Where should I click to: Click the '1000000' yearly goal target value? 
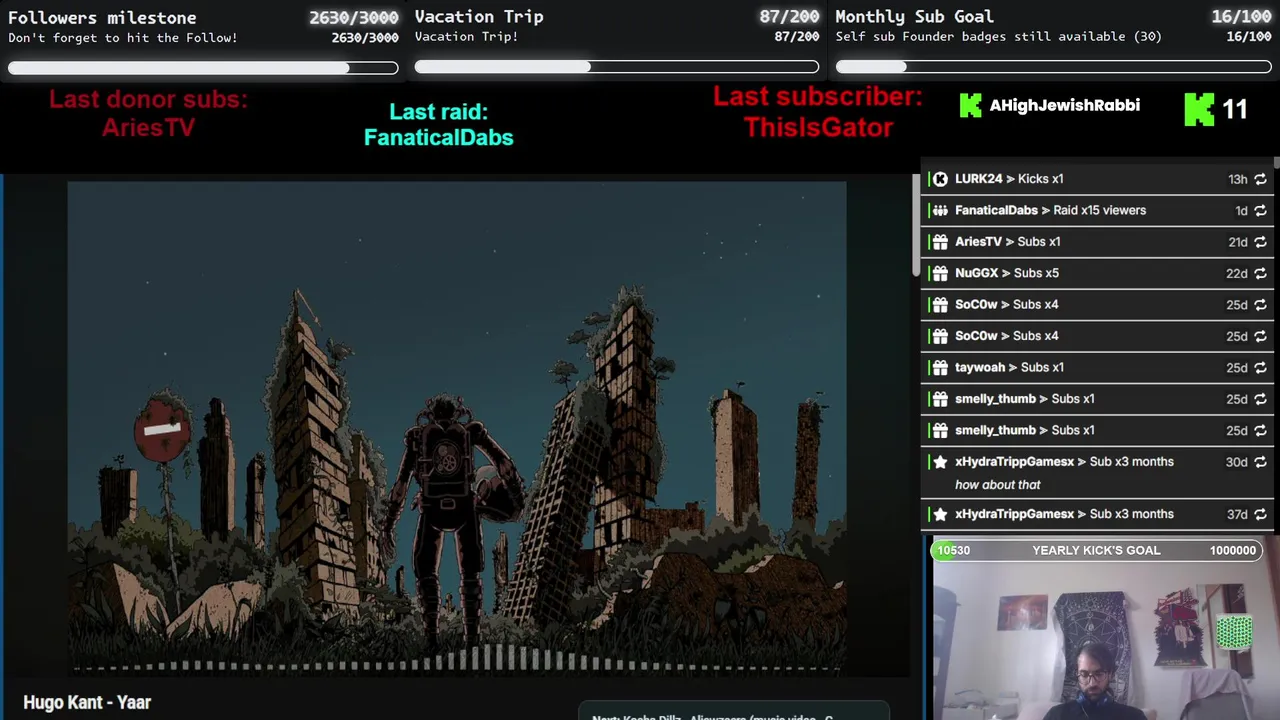[1232, 550]
